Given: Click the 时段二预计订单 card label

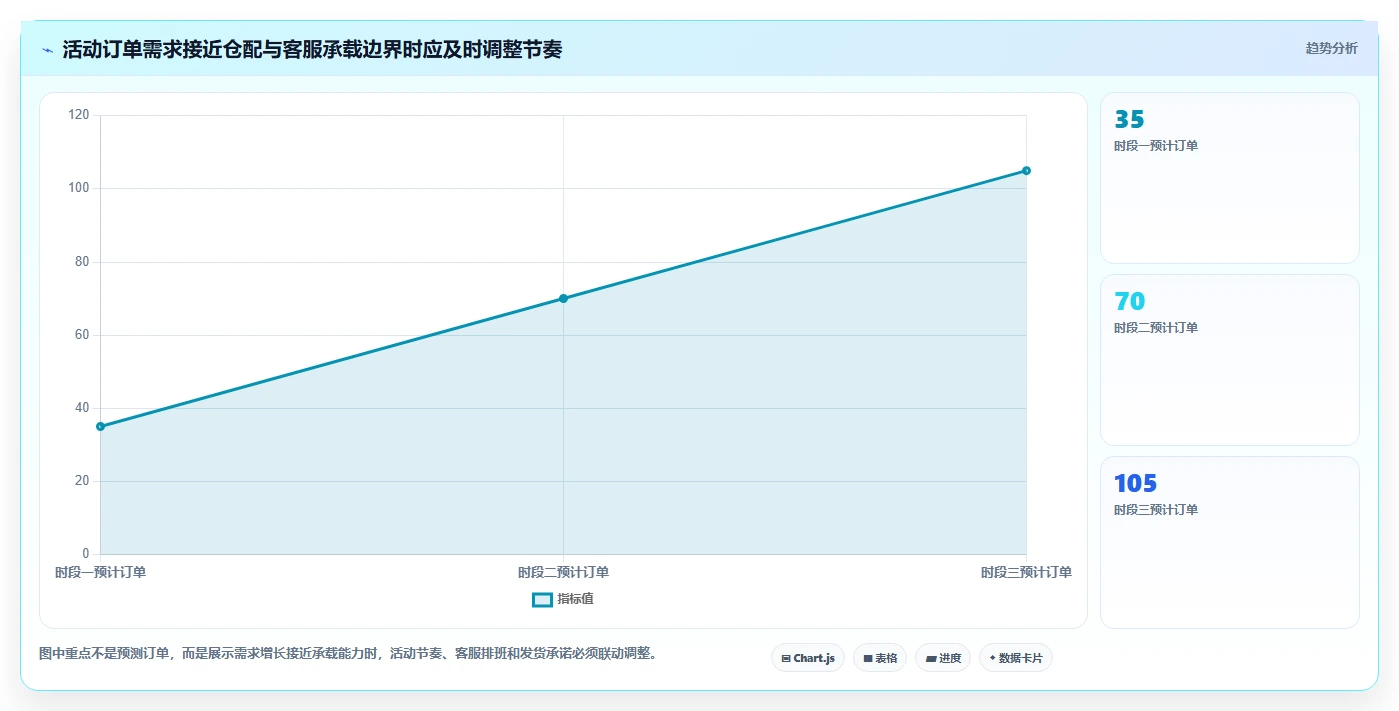Looking at the screenshot, I should [x=1156, y=328].
